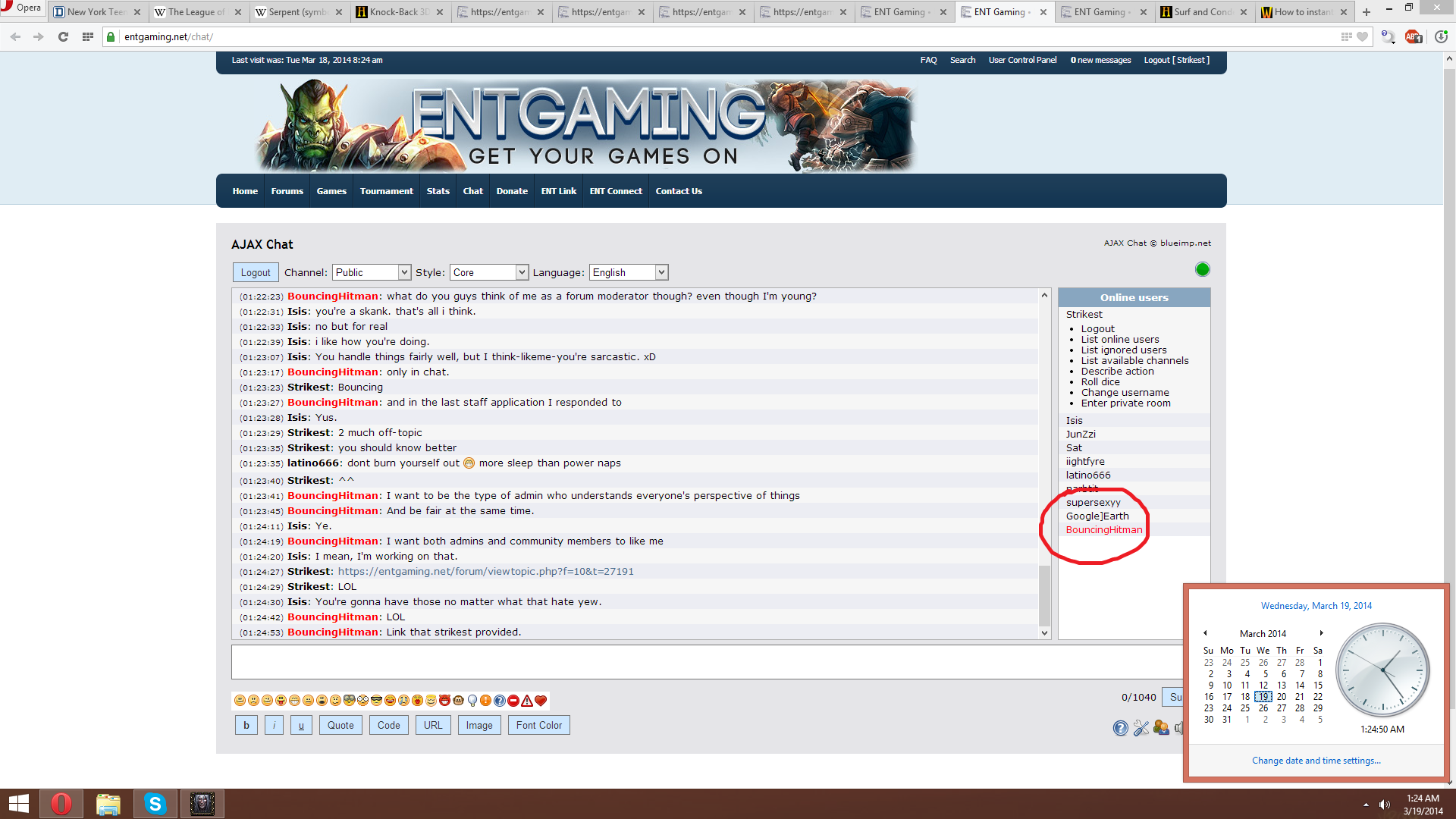The image size is (1456, 819).
Task: Switch to the Knock-Back browser tab
Action: point(400,12)
